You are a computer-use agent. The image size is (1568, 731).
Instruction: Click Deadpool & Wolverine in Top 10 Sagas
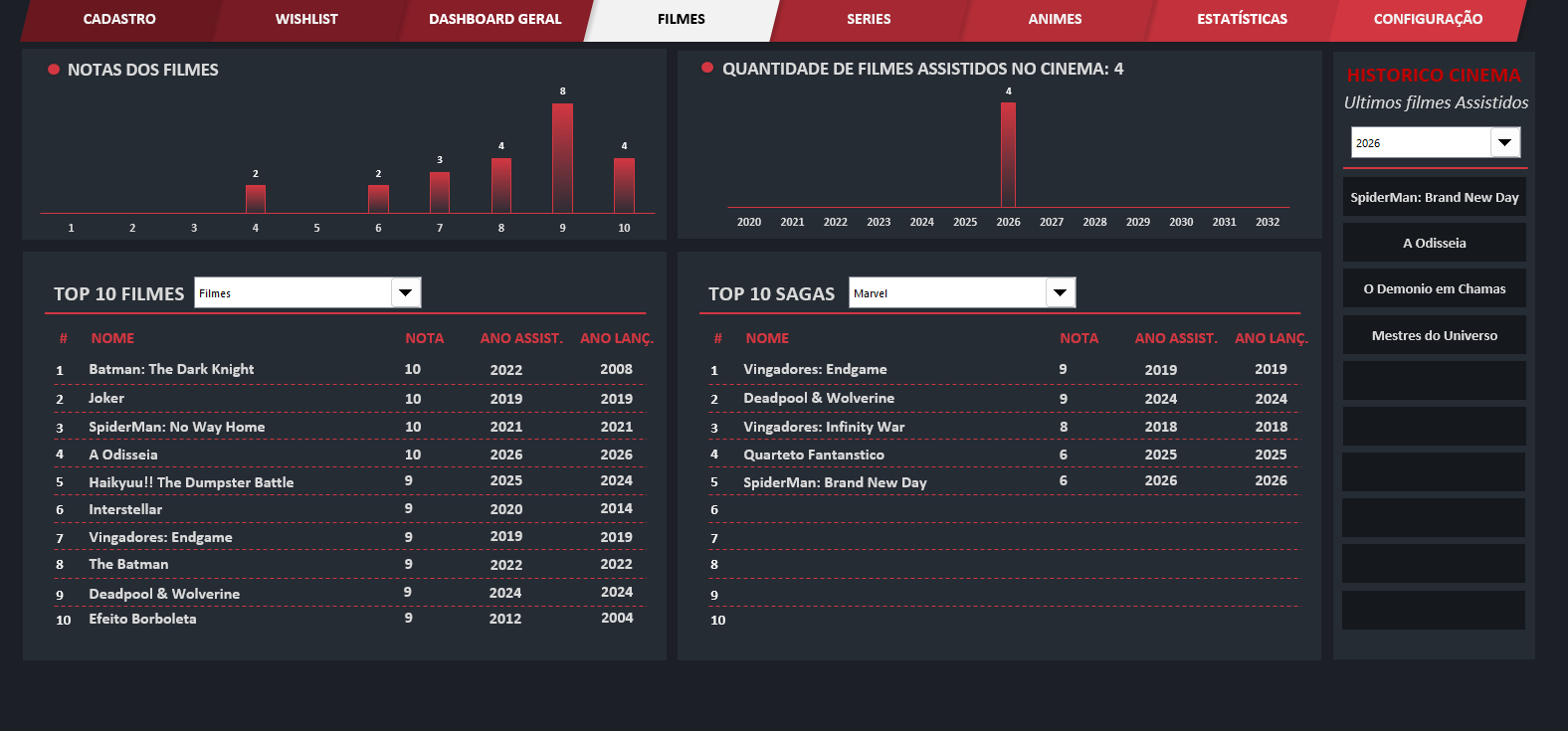click(x=819, y=398)
